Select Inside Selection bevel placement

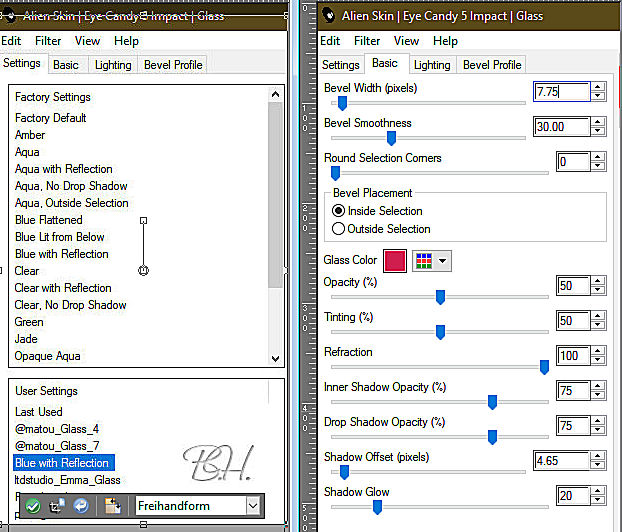click(x=338, y=211)
